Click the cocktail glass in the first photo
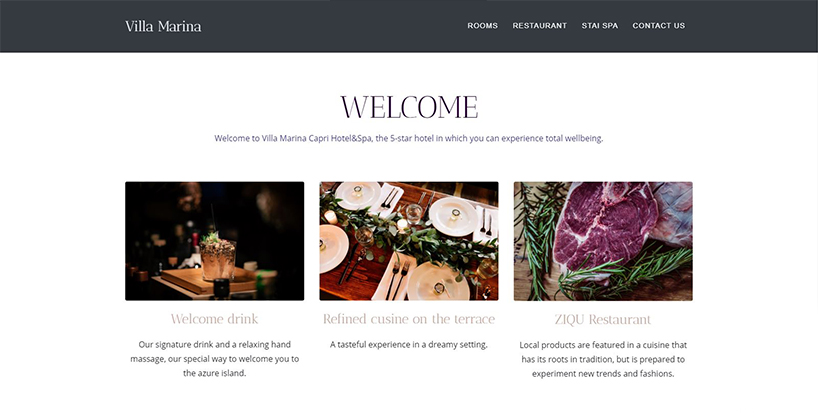Screen dimensions: 818x414 click(218, 259)
